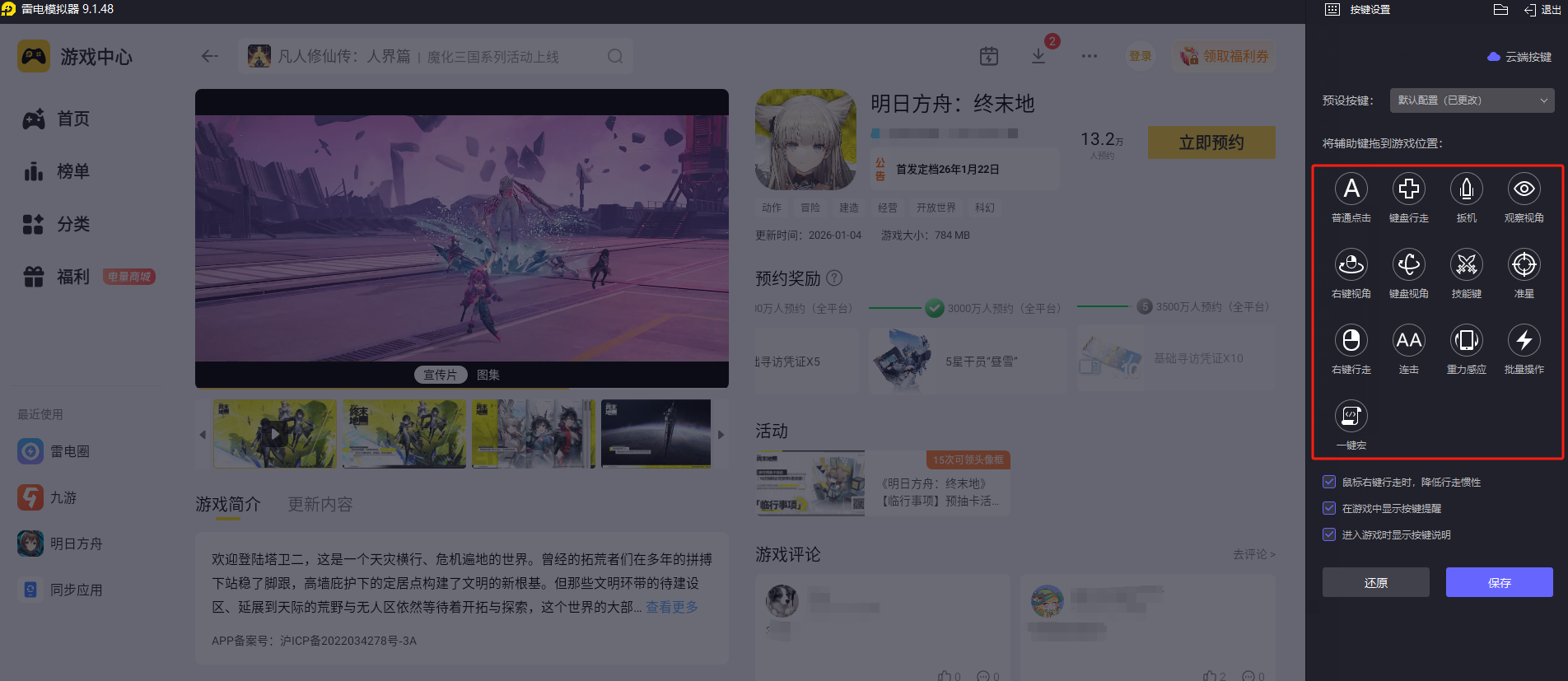The height and width of the screenshot is (681, 1568).
Task: Open the three-dot more menu
Action: pyautogui.click(x=1090, y=56)
